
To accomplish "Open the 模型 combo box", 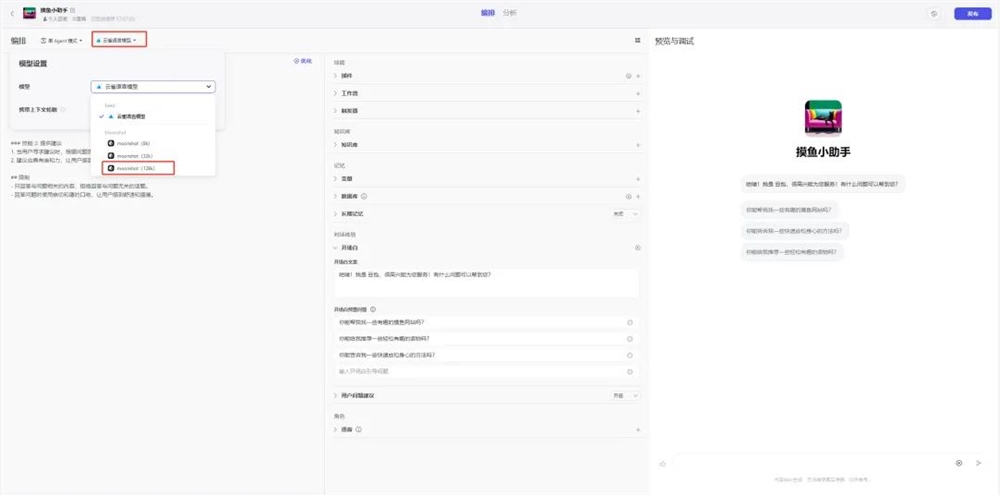I will tap(153, 87).
